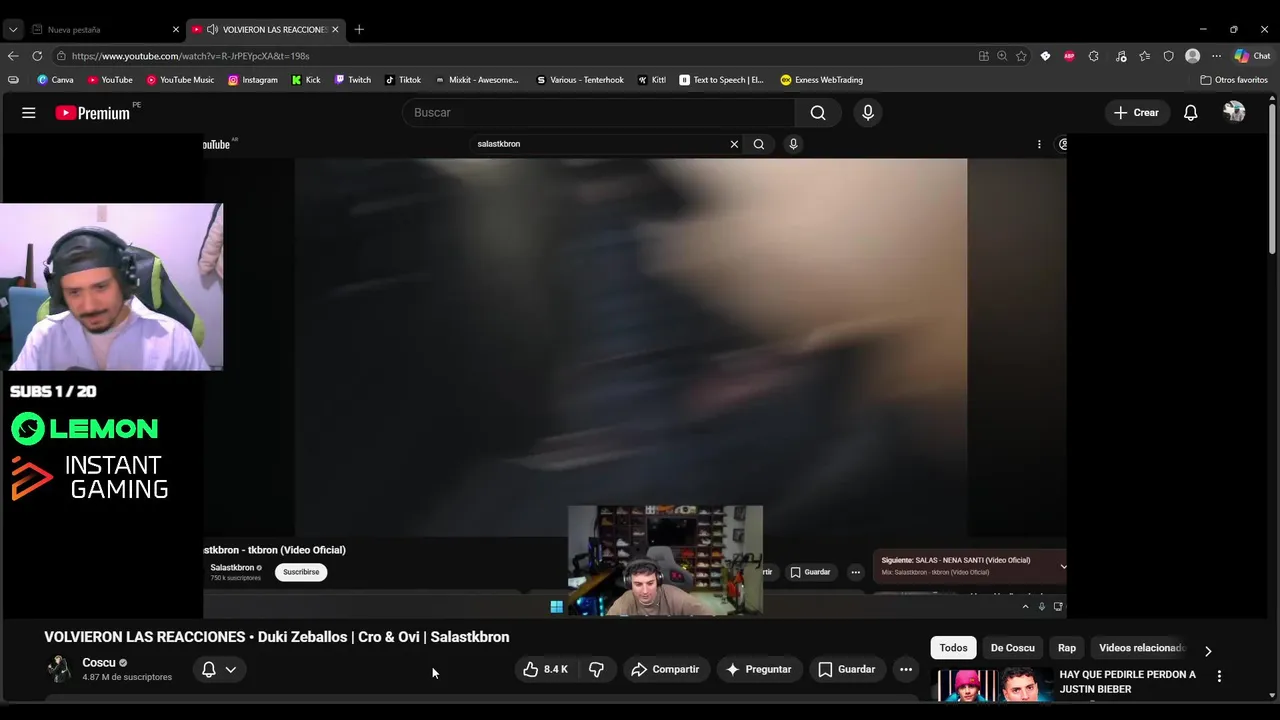Open the Justin Bieber video thumbnail
Image resolution: width=1280 pixels, height=720 pixels.
click(x=994, y=684)
